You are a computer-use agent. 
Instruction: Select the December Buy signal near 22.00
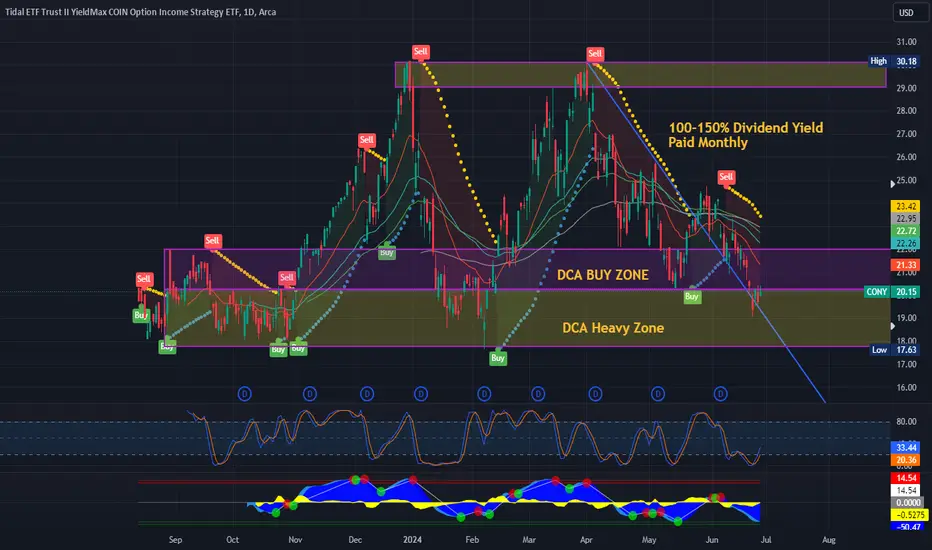387,252
